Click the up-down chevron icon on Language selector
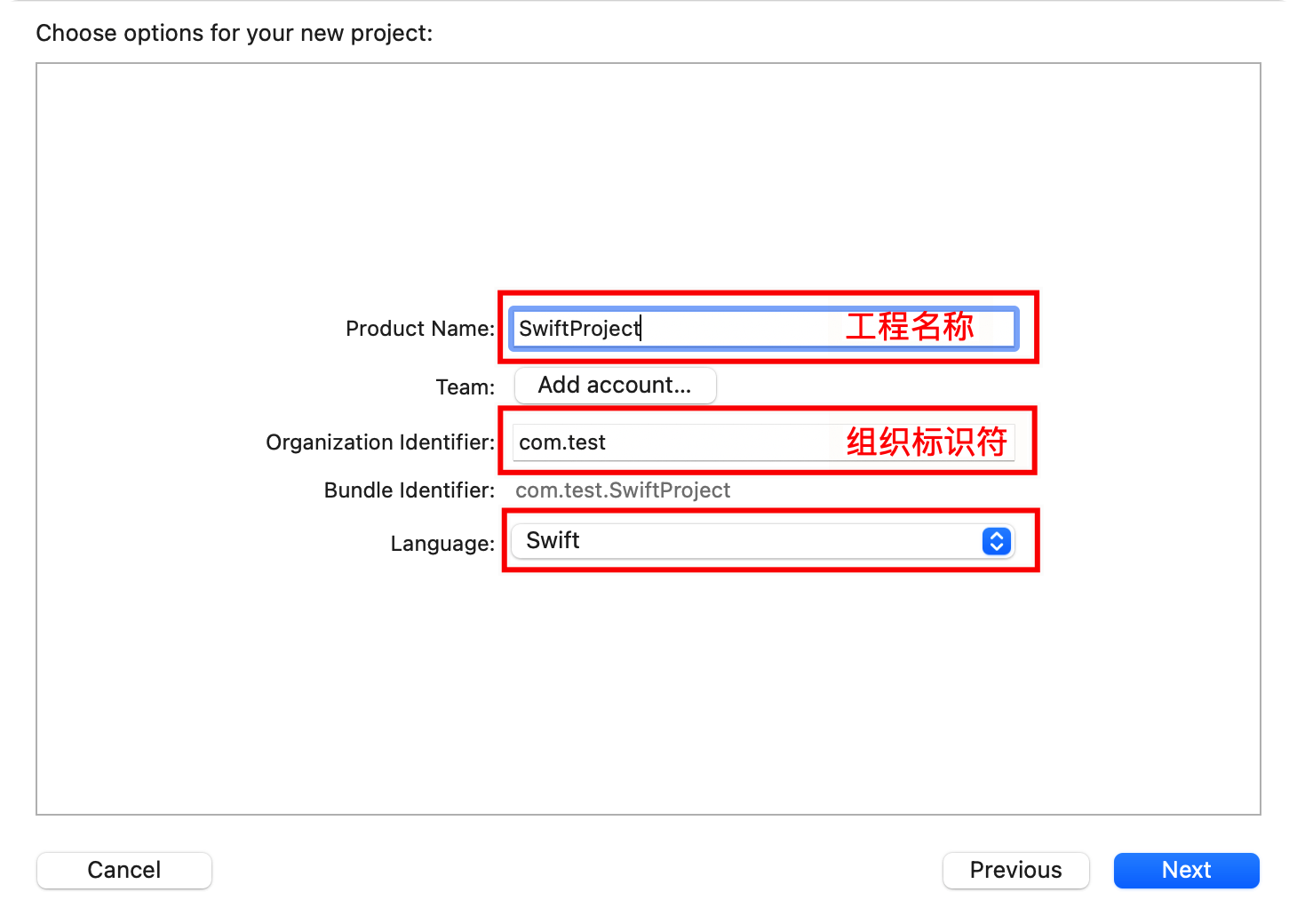1297x924 pixels. pyautogui.click(x=995, y=540)
